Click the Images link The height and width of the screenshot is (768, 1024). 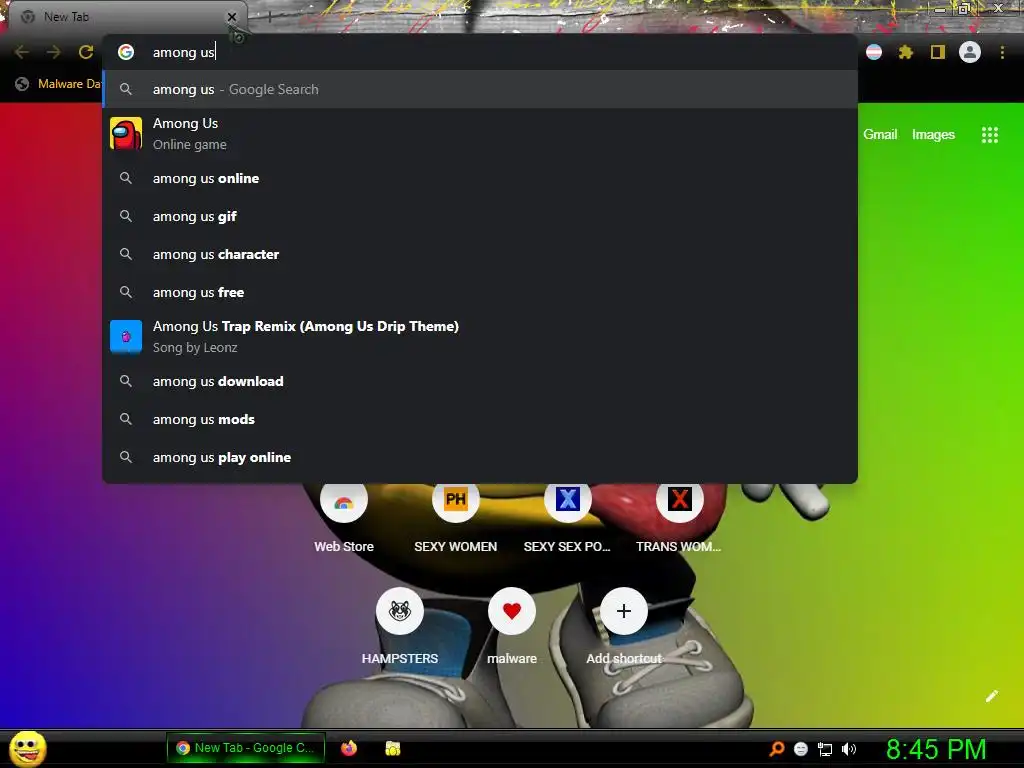[933, 135]
